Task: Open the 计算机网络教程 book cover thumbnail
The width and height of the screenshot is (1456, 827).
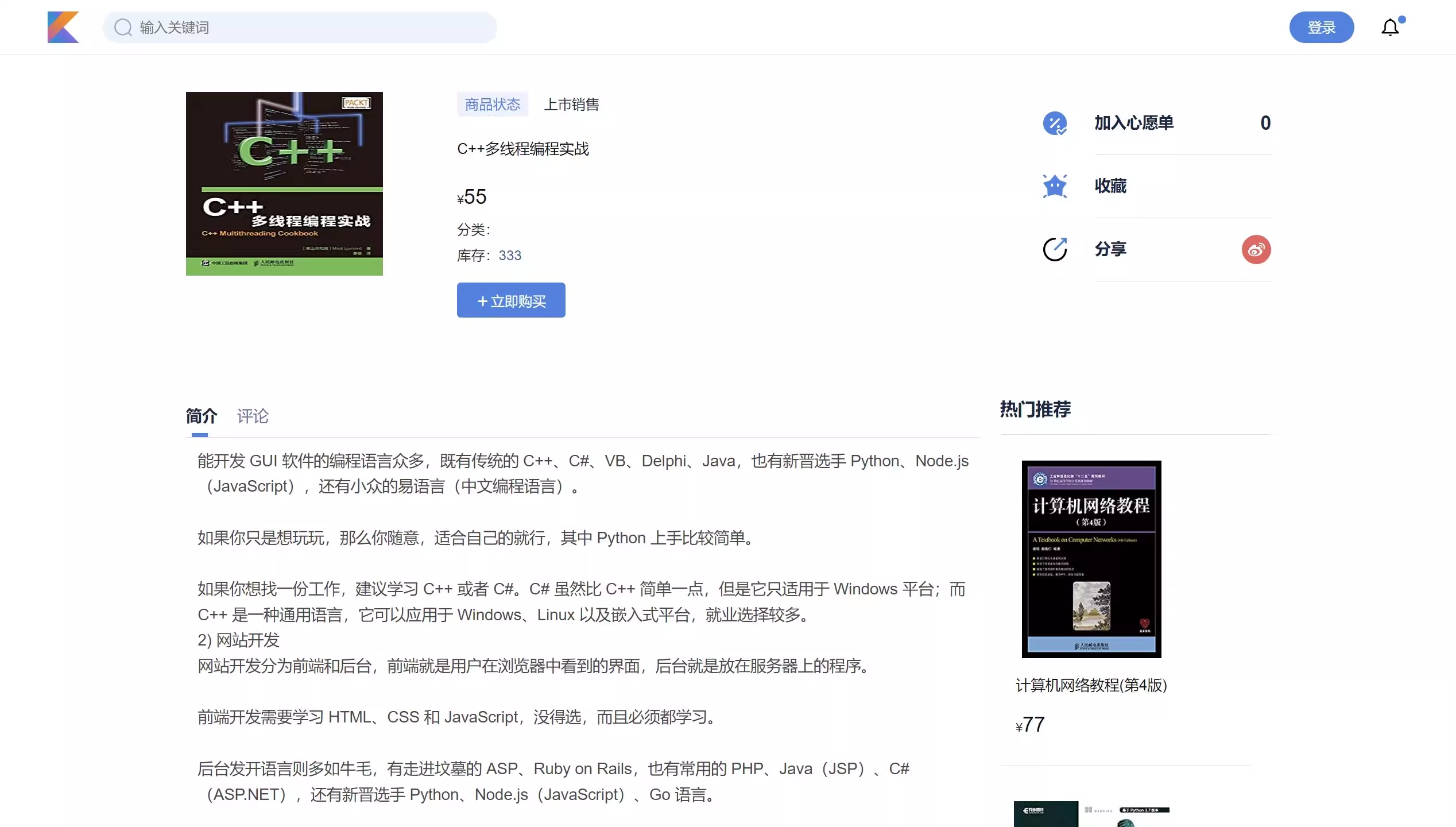Action: pyautogui.click(x=1091, y=559)
